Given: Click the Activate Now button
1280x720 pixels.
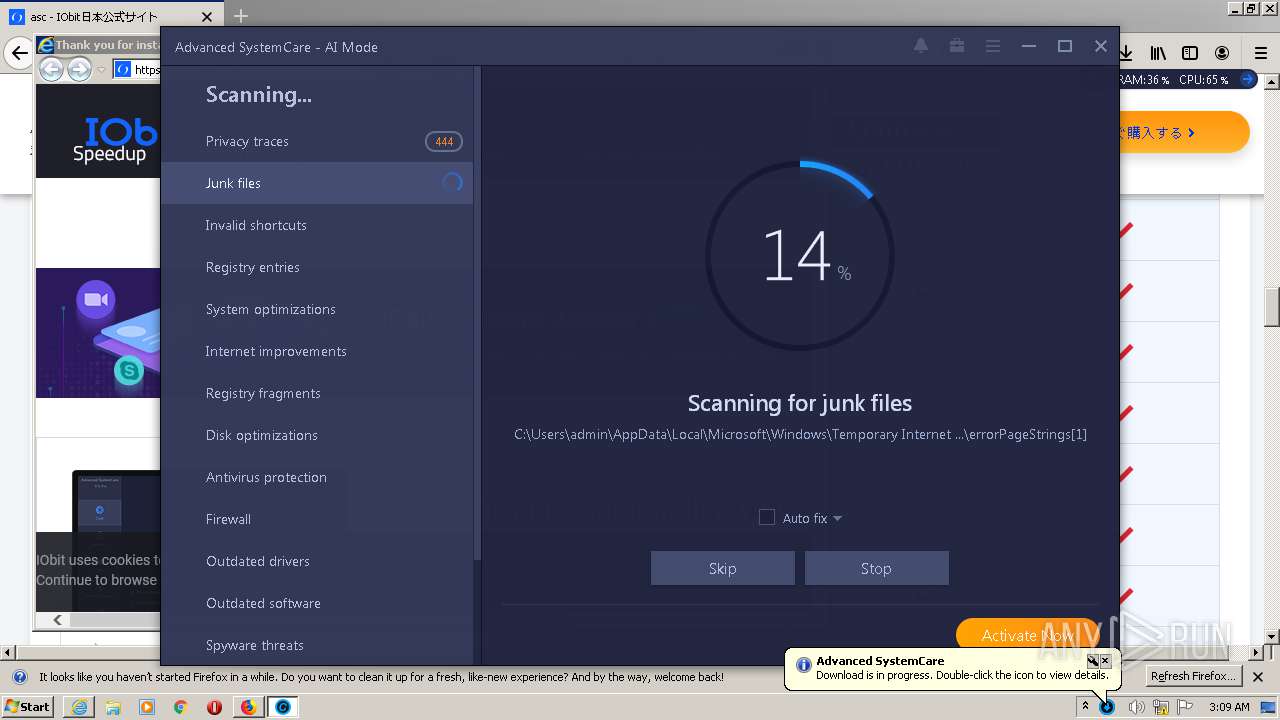Looking at the screenshot, I should tap(1027, 636).
